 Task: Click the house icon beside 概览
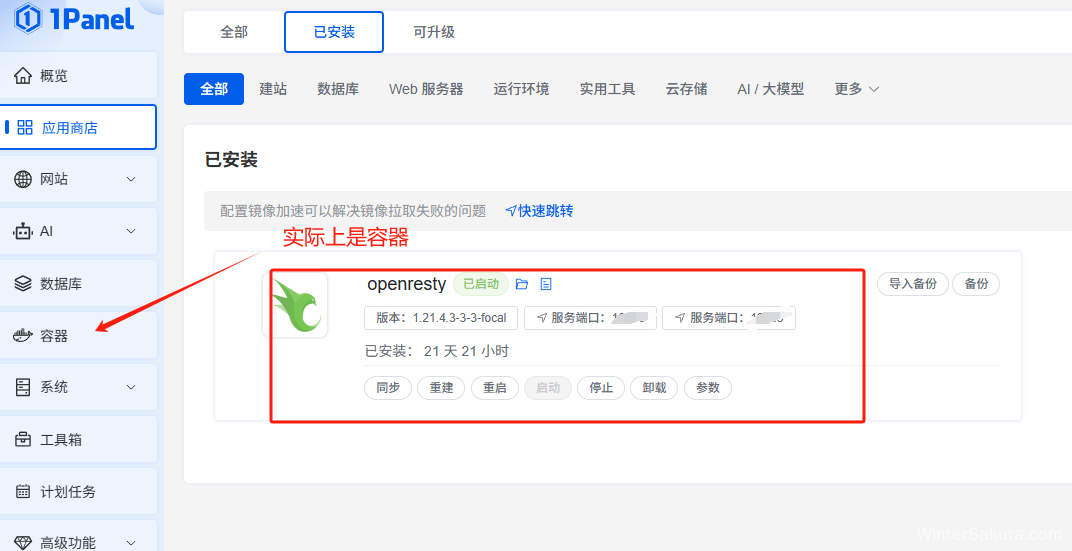point(23,75)
